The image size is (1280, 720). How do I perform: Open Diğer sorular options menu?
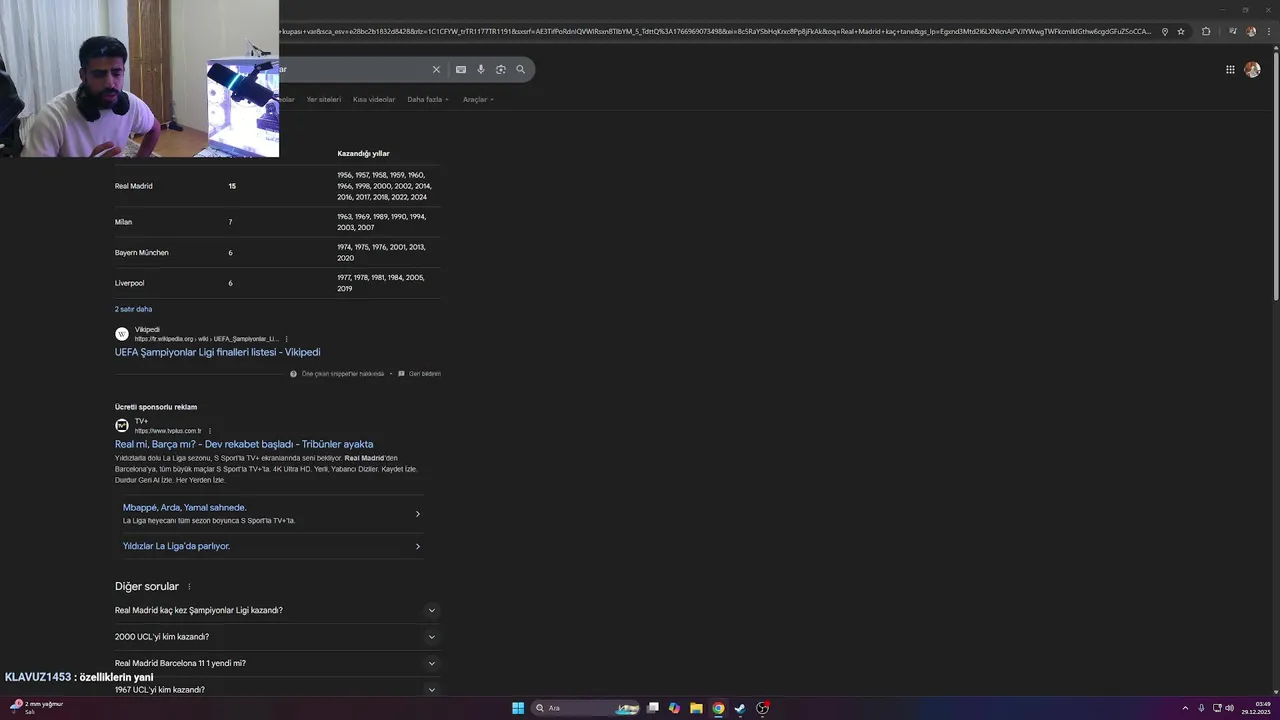189,587
